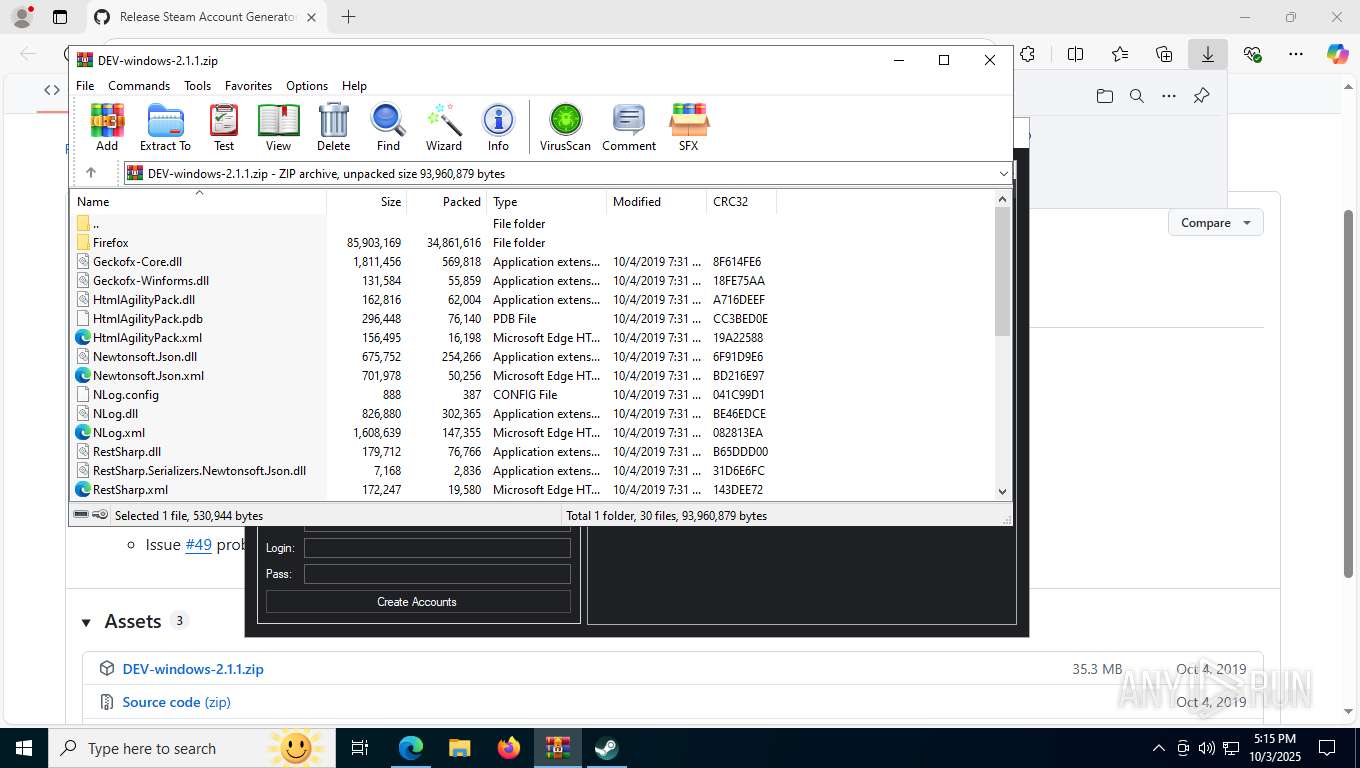
Task: Click the Pass input field
Action: 437,574
